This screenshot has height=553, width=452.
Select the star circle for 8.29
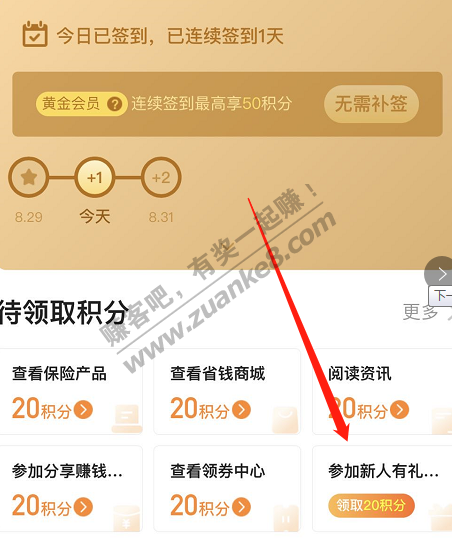[x=29, y=177]
